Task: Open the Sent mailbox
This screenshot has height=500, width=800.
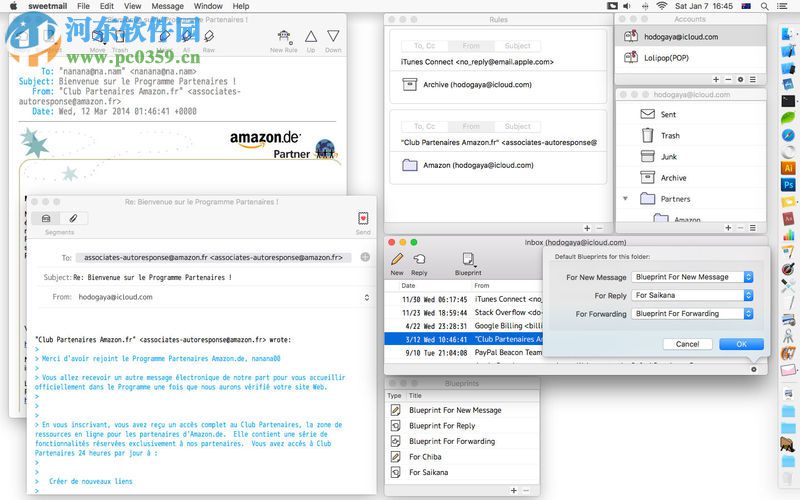Action: pyautogui.click(x=691, y=114)
